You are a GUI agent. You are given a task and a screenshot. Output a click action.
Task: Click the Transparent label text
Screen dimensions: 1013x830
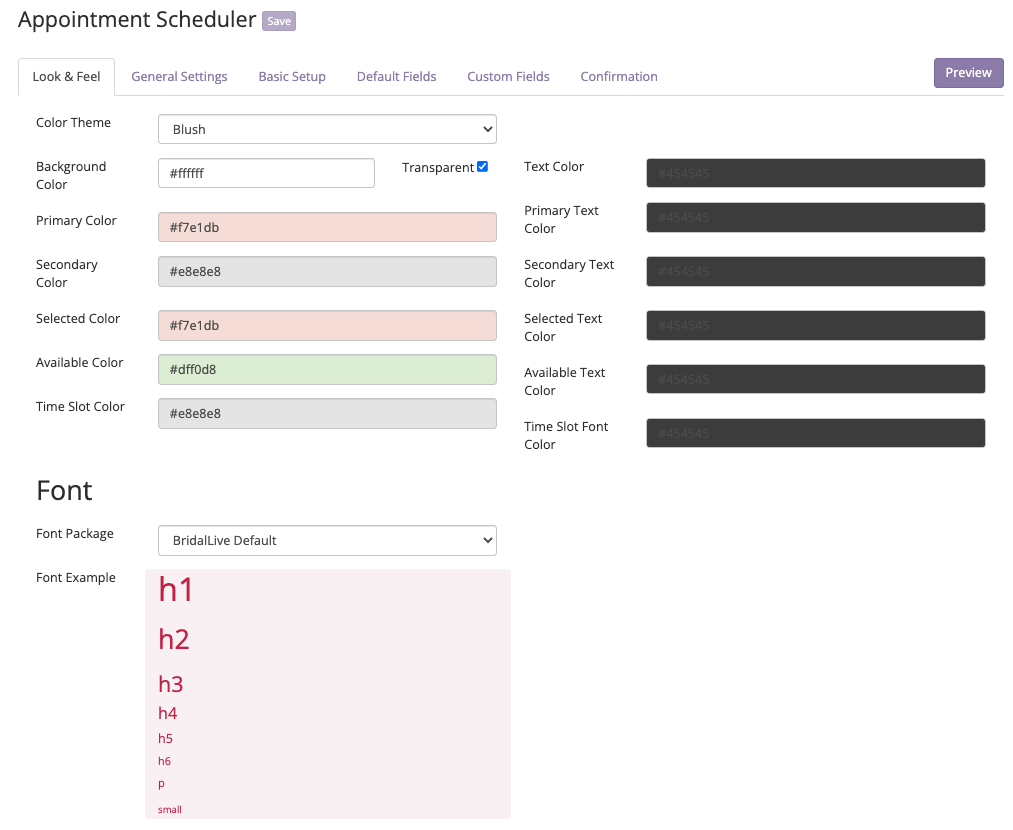tap(437, 168)
